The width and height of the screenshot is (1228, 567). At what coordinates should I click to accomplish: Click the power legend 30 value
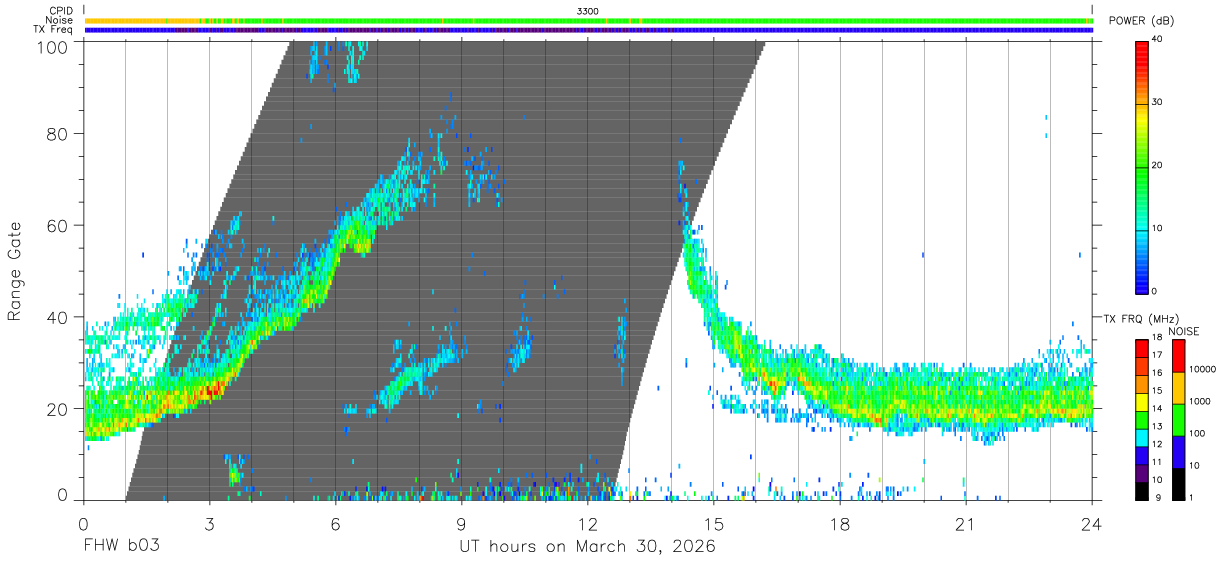click(1158, 103)
